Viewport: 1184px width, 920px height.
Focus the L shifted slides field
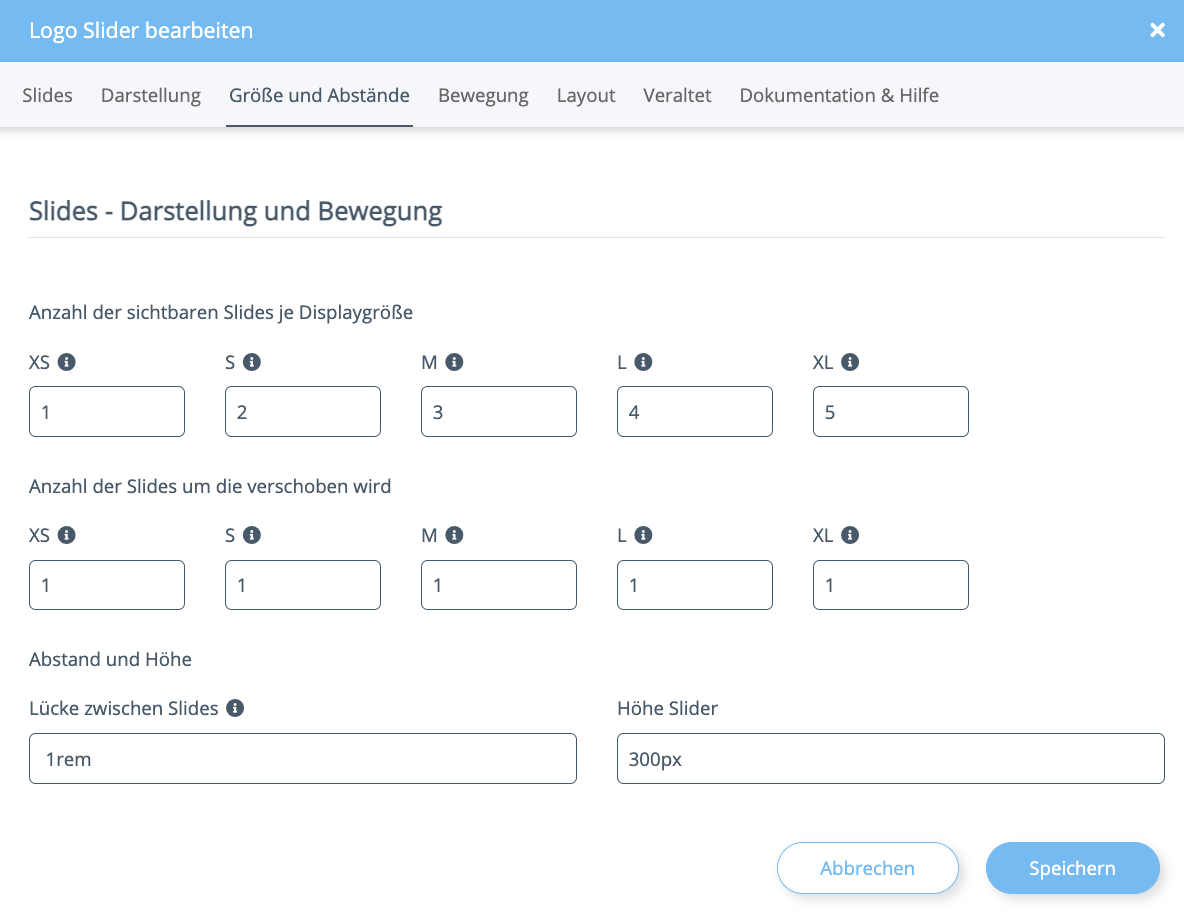[x=695, y=585]
